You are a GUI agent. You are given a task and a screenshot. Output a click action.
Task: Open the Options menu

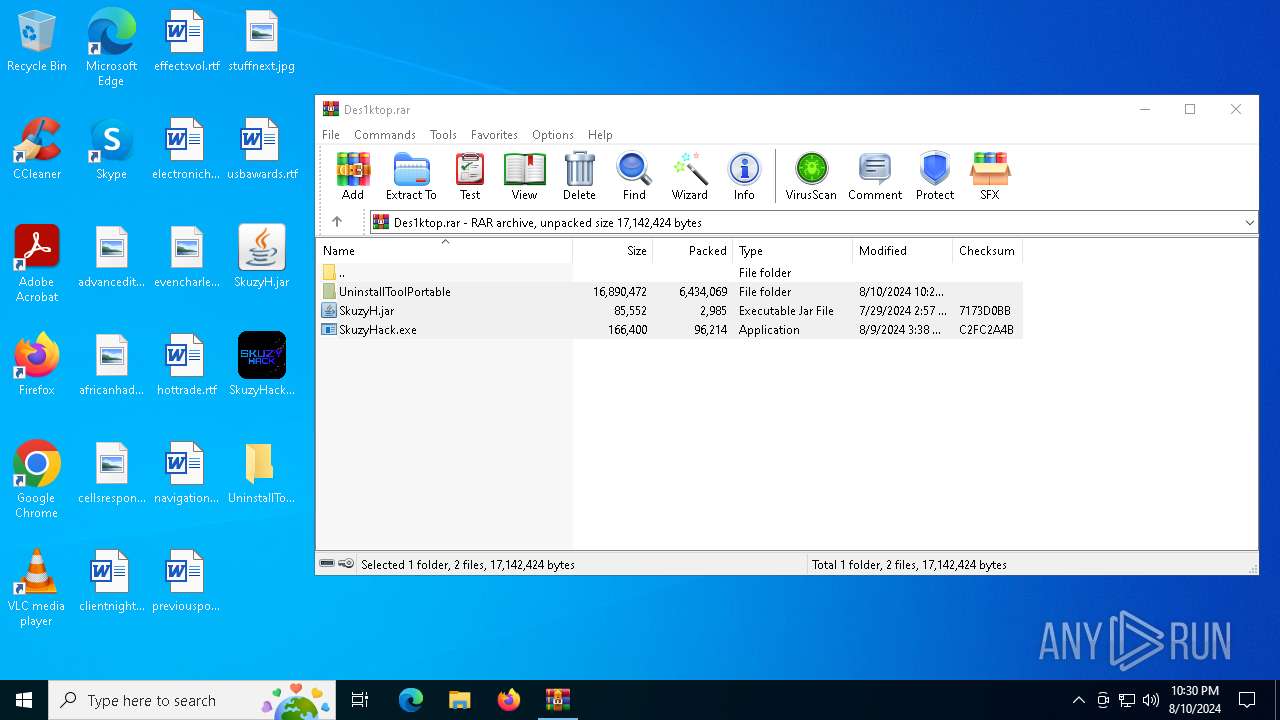pos(553,135)
